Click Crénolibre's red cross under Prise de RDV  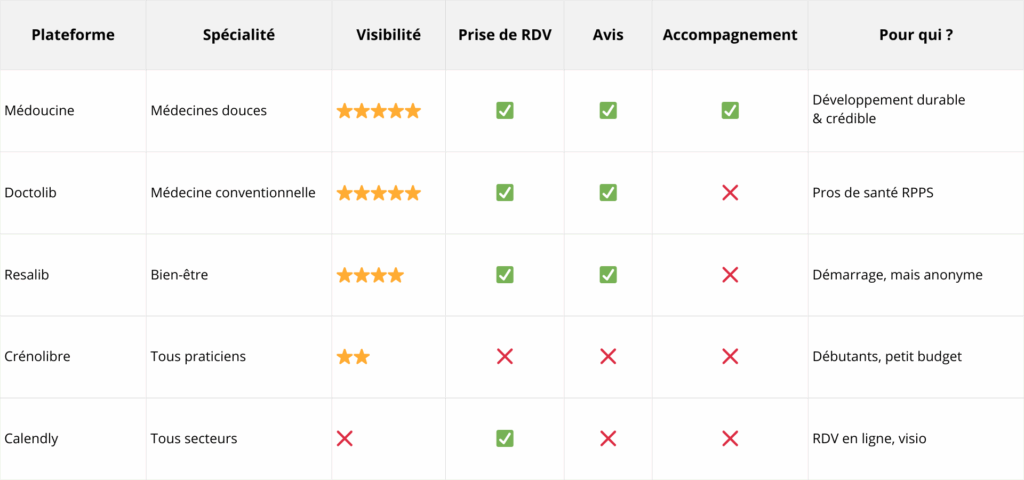click(x=505, y=357)
